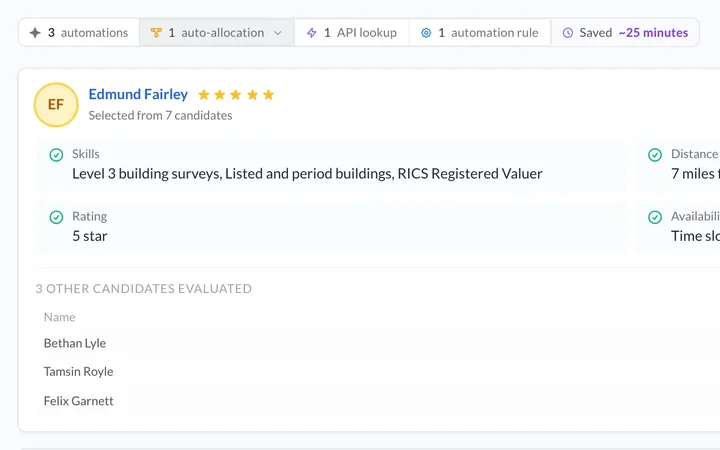Expand the auto-allocation dropdown chevron
720x450 pixels.
(278, 33)
